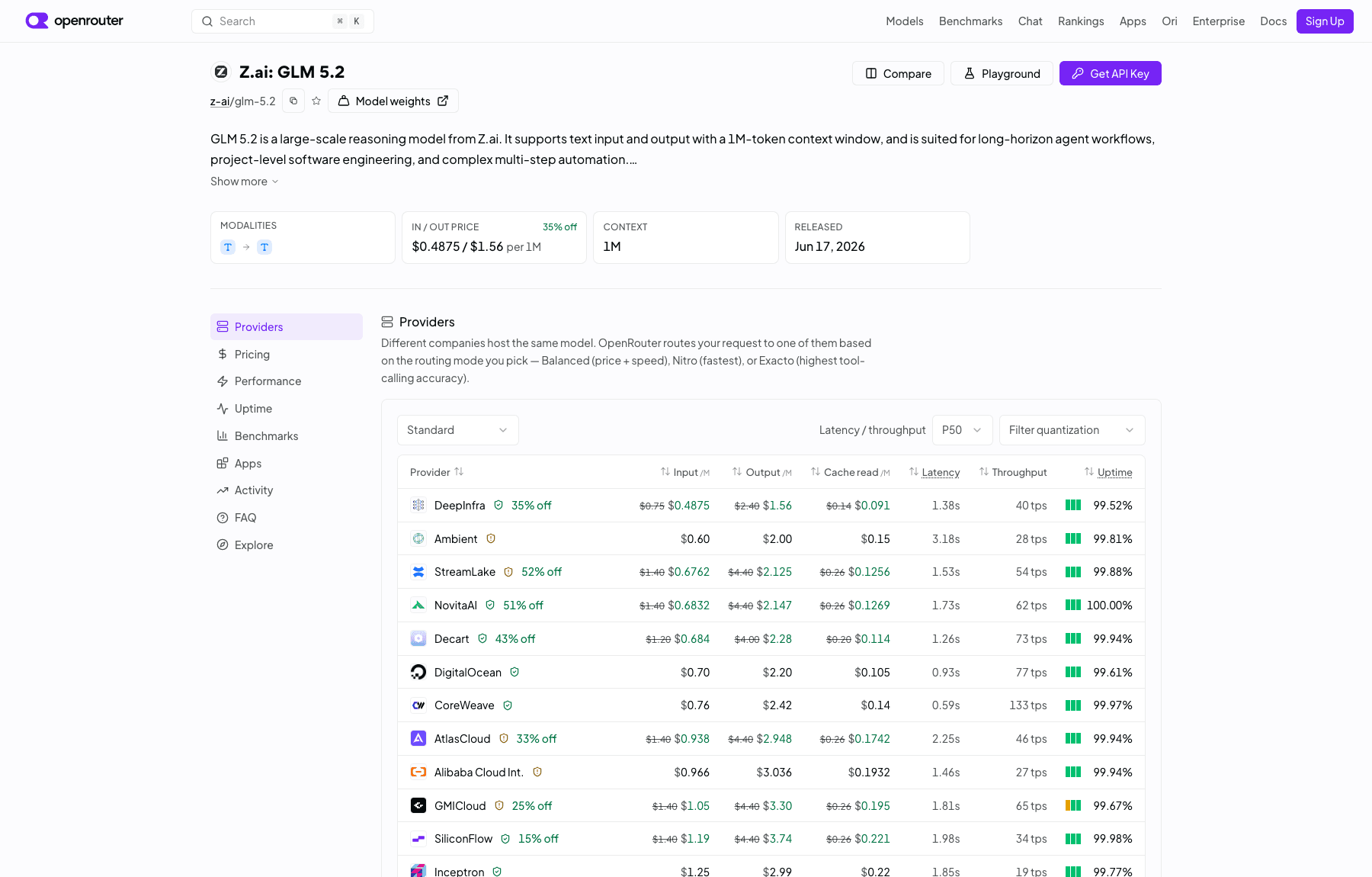The height and width of the screenshot is (877, 1372).
Task: Click AtlasCloud provider logo
Action: click(418, 738)
